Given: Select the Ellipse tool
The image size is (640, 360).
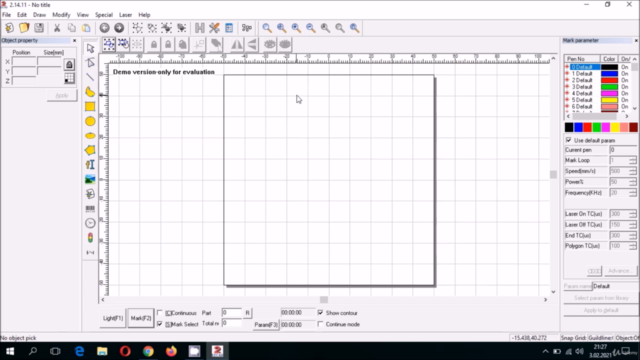Looking at the screenshot, I should pos(90,136).
